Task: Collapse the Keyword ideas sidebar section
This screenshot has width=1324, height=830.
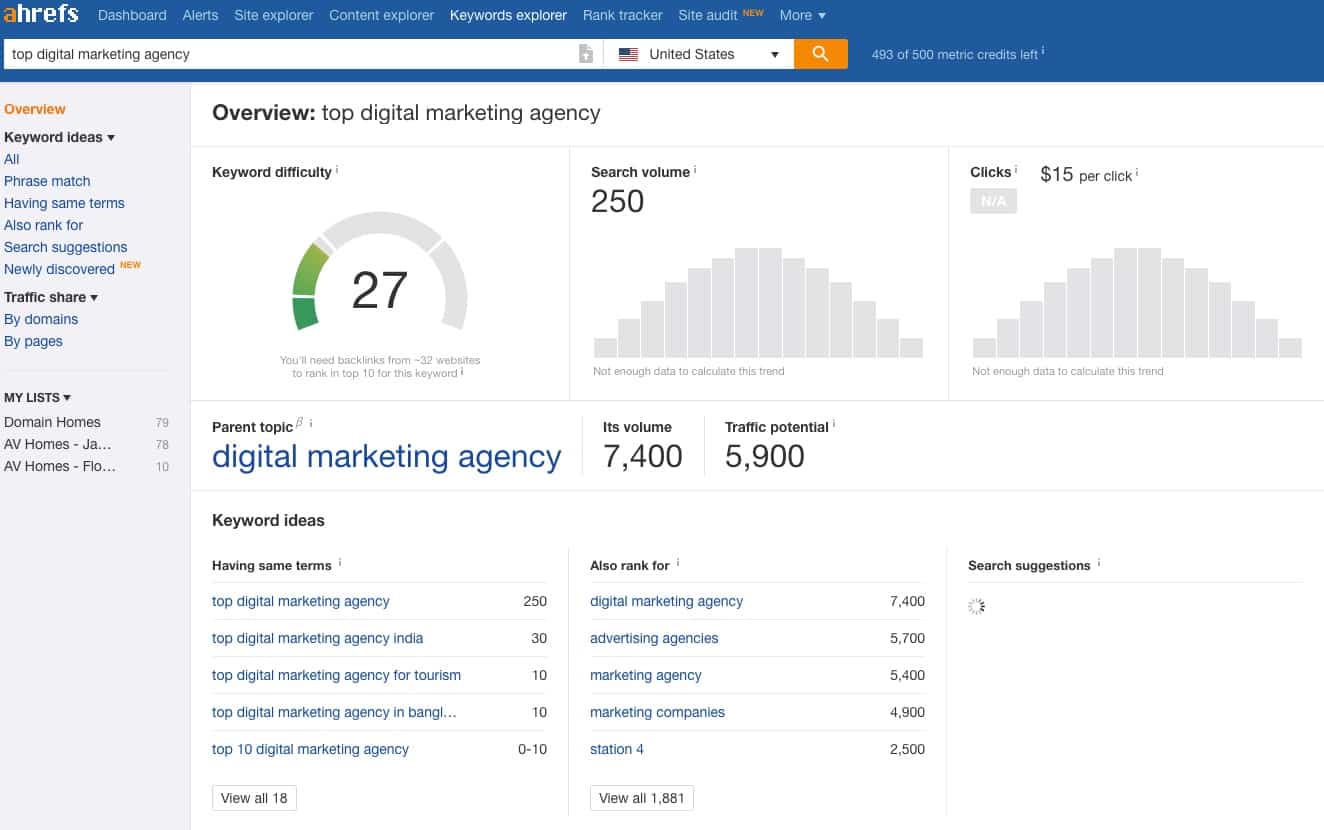Action: coord(59,137)
